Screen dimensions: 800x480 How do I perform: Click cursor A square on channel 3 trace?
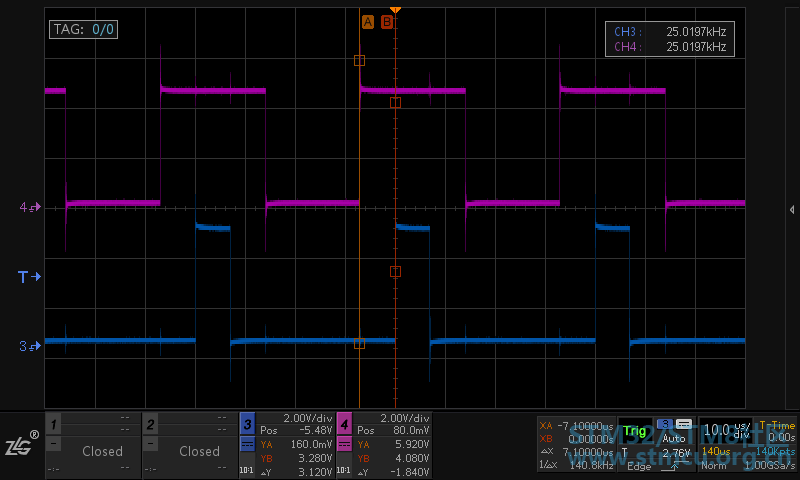coord(359,344)
